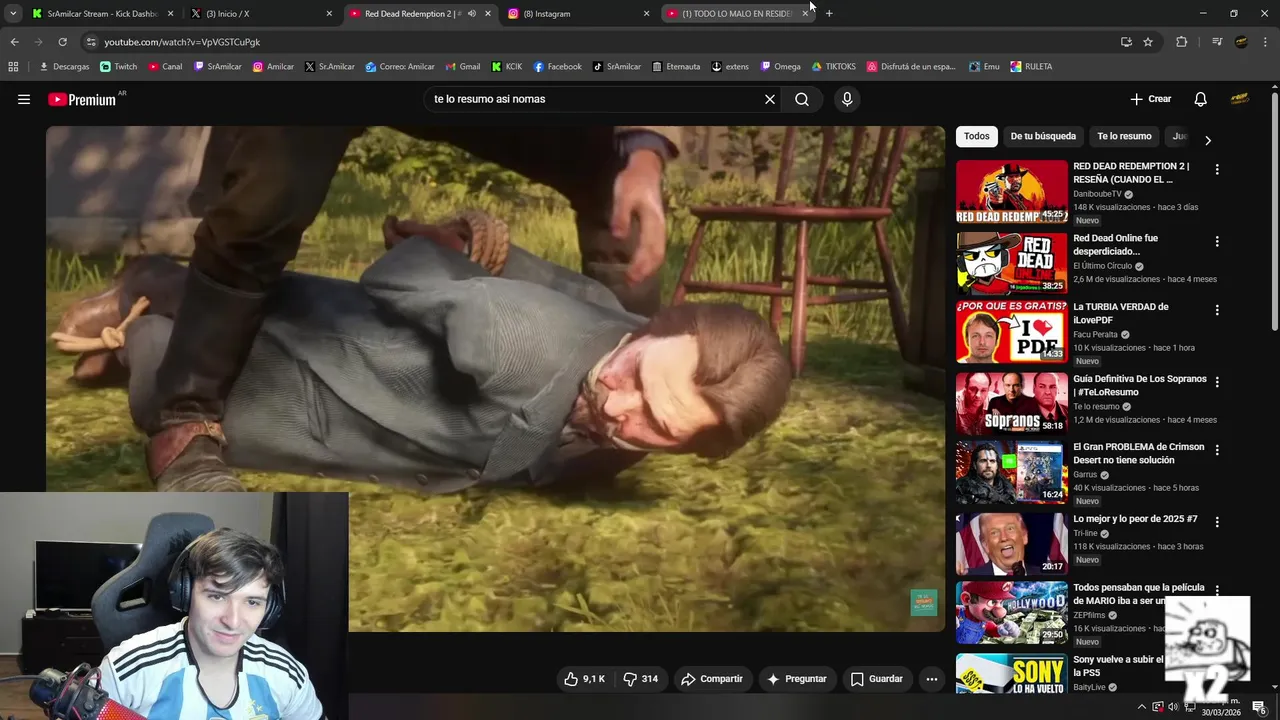Open the account avatar menu in YouTube header

pos(1240,99)
